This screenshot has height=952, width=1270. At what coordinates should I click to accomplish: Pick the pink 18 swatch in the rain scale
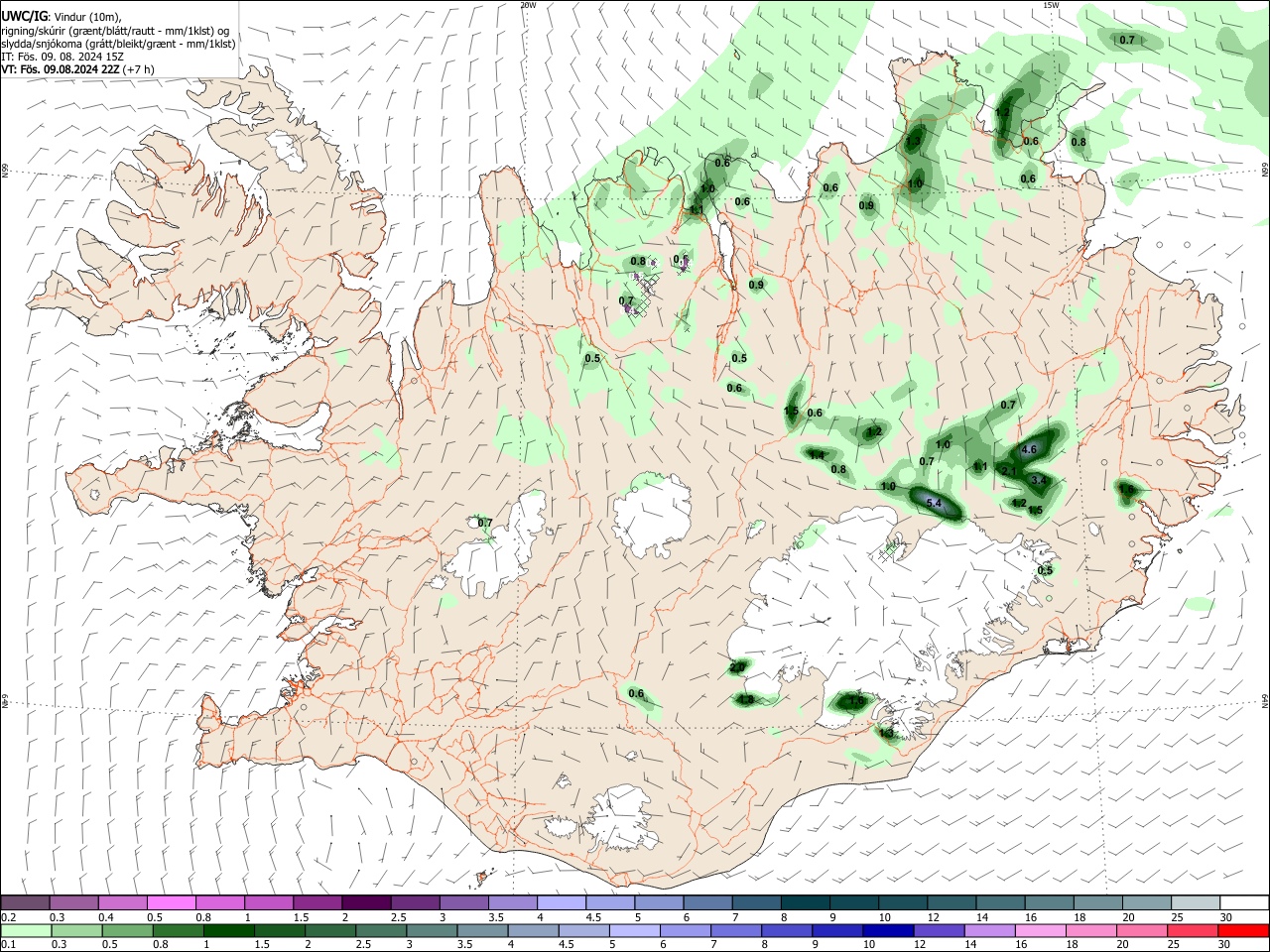[x=1089, y=930]
